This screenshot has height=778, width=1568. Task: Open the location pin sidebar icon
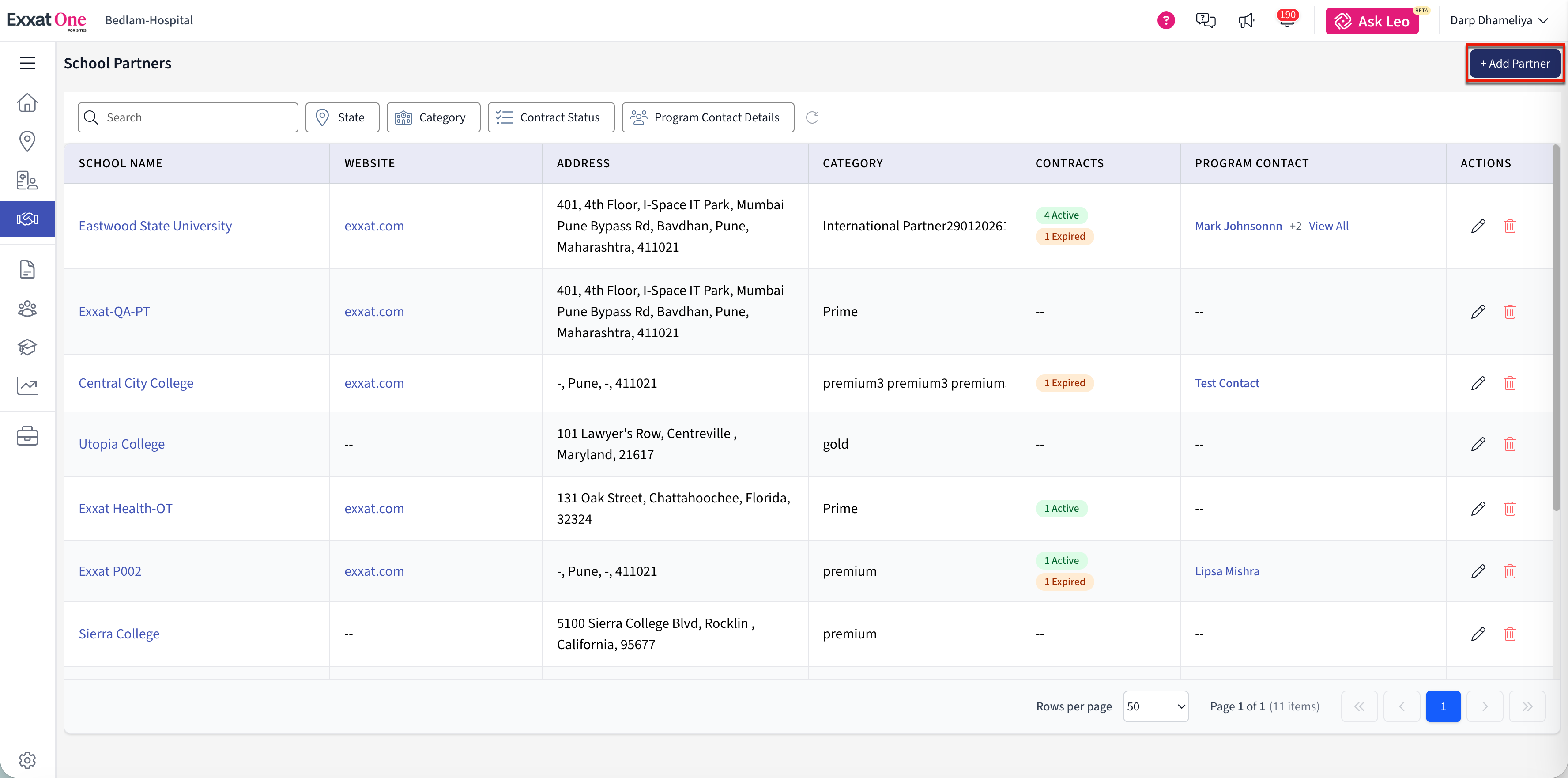tap(27, 141)
